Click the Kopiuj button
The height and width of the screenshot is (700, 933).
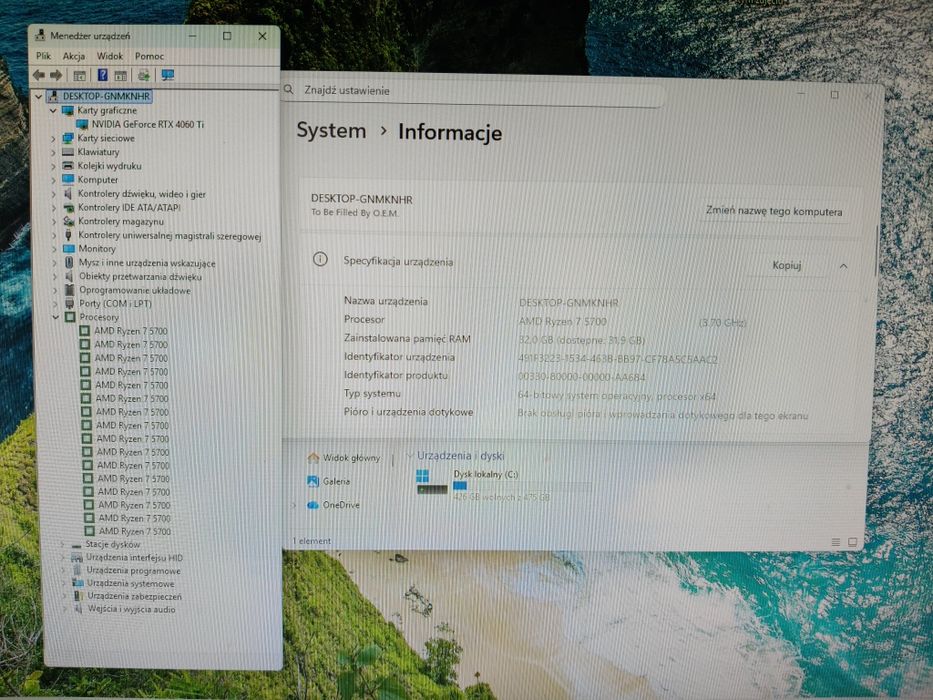coord(787,265)
